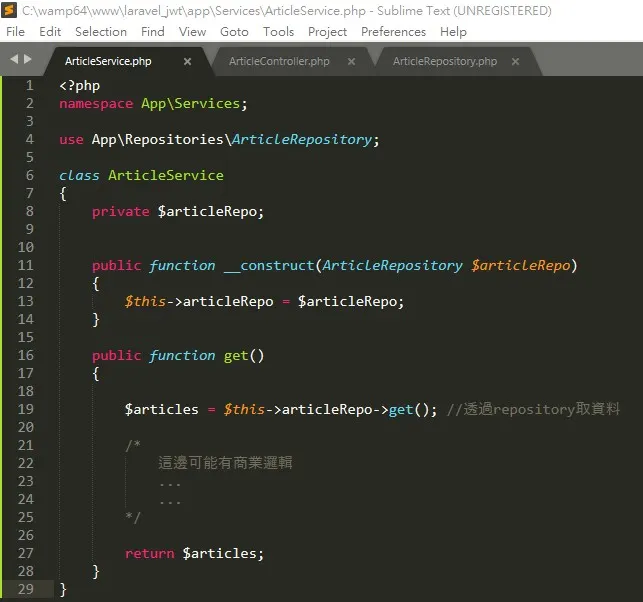Image resolution: width=643 pixels, height=602 pixels.
Task: Click the 'ArticleService' class name
Action: (166, 176)
